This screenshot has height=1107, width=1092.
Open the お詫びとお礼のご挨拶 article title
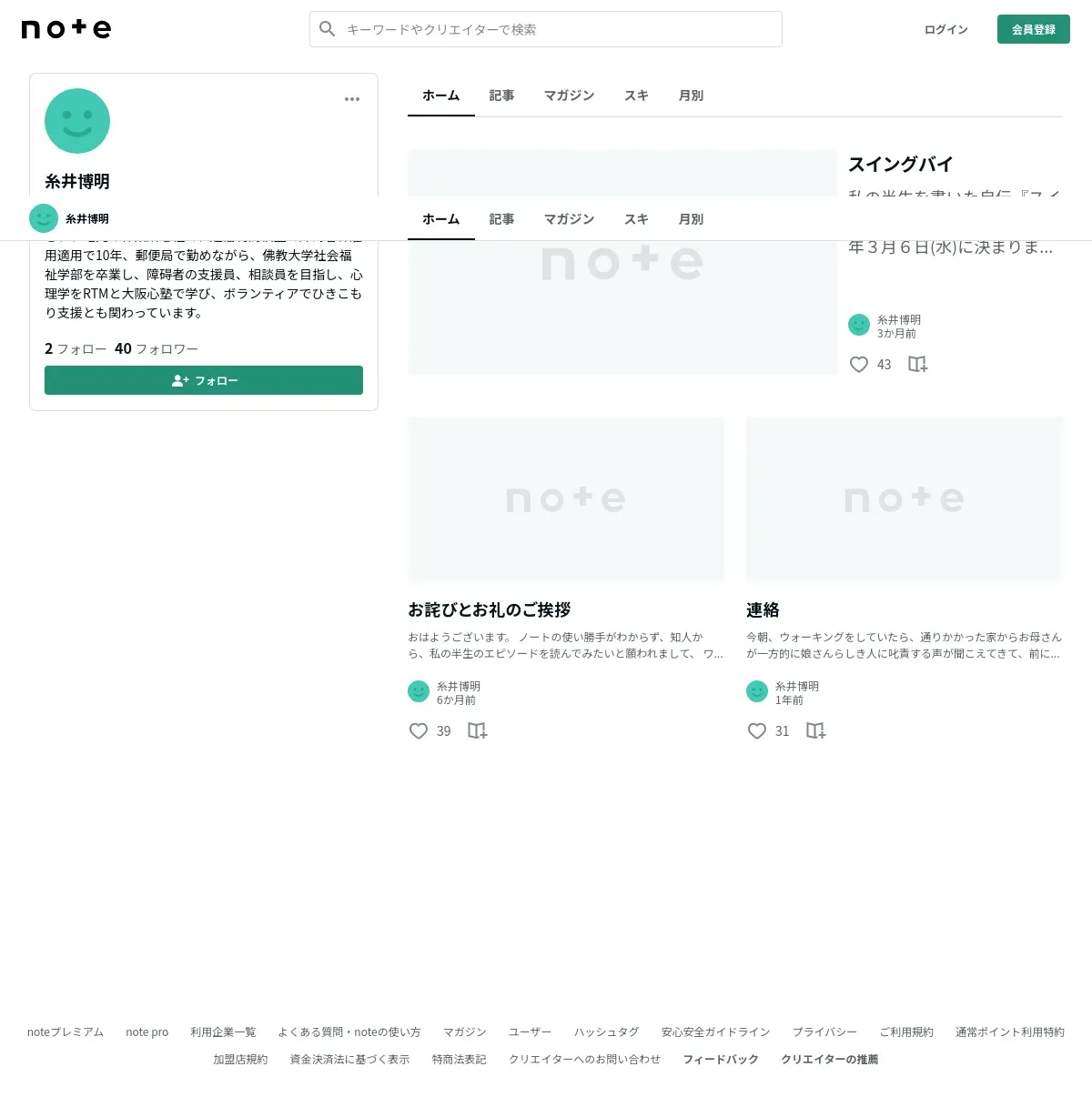(x=490, y=609)
